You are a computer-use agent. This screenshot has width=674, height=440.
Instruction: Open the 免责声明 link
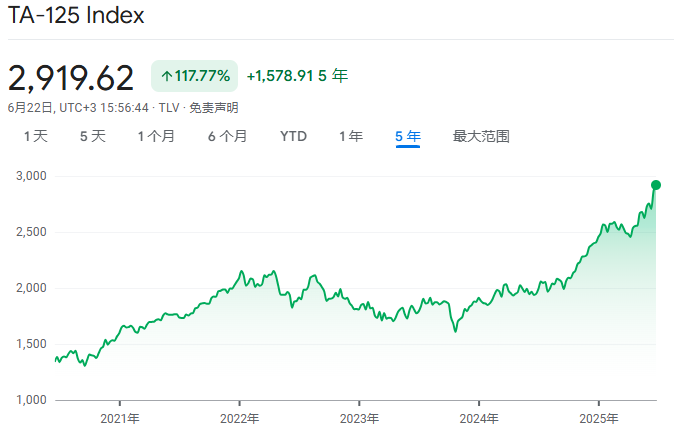pyautogui.click(x=215, y=107)
